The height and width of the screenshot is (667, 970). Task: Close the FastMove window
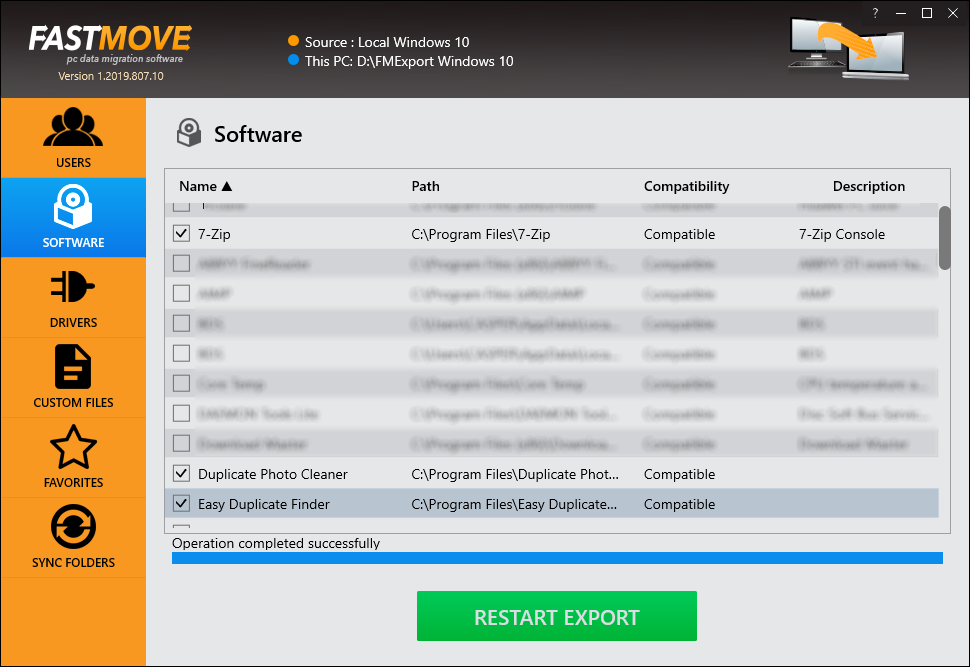coord(953,13)
